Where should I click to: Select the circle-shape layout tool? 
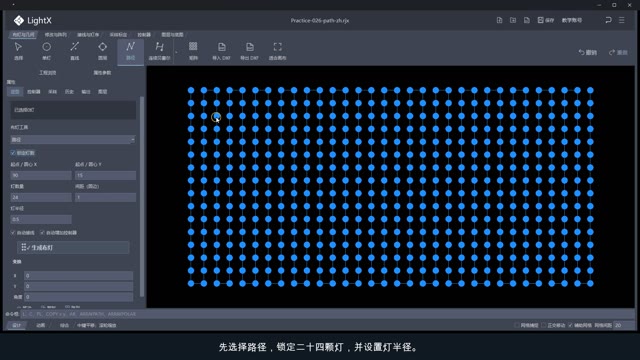point(102,51)
